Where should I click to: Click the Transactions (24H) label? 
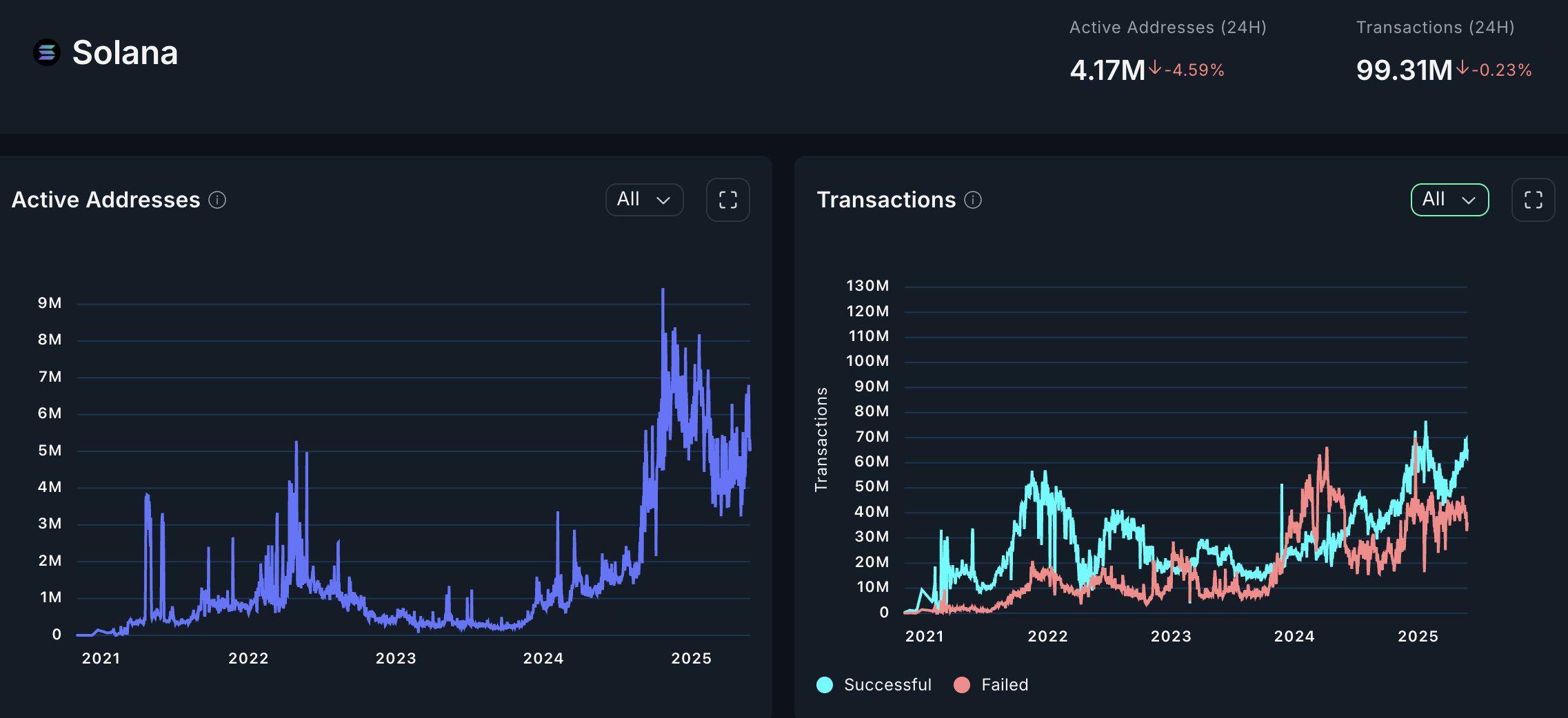[1436, 28]
